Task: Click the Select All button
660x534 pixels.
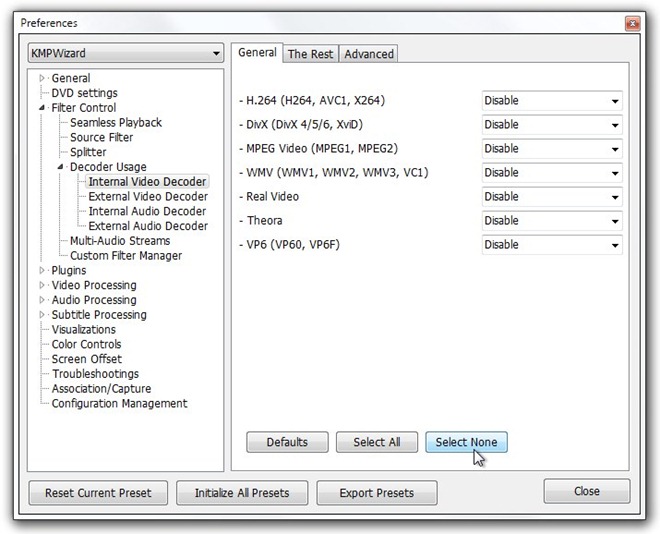Action: pyautogui.click(x=376, y=442)
